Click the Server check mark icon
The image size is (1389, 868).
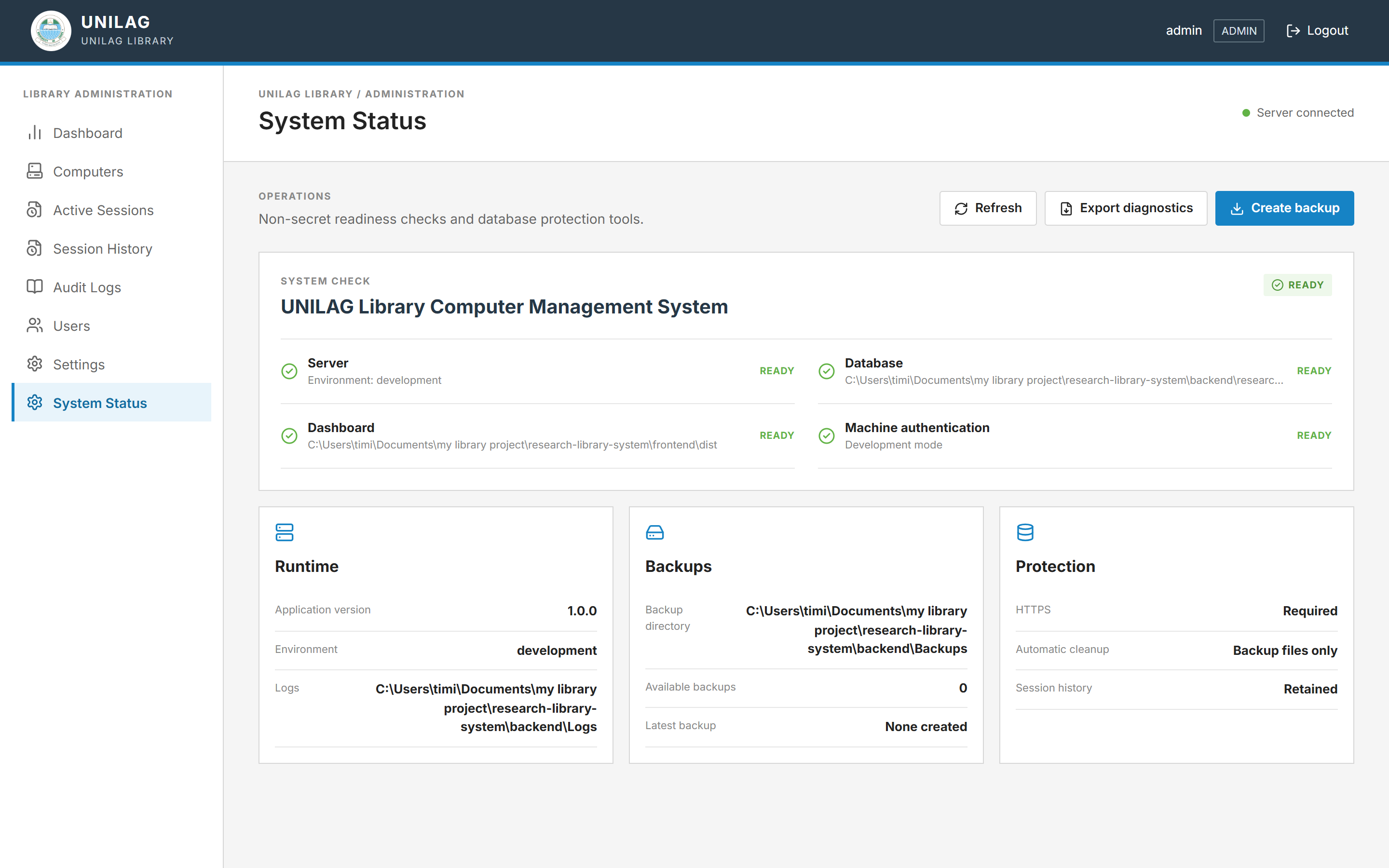(289, 371)
